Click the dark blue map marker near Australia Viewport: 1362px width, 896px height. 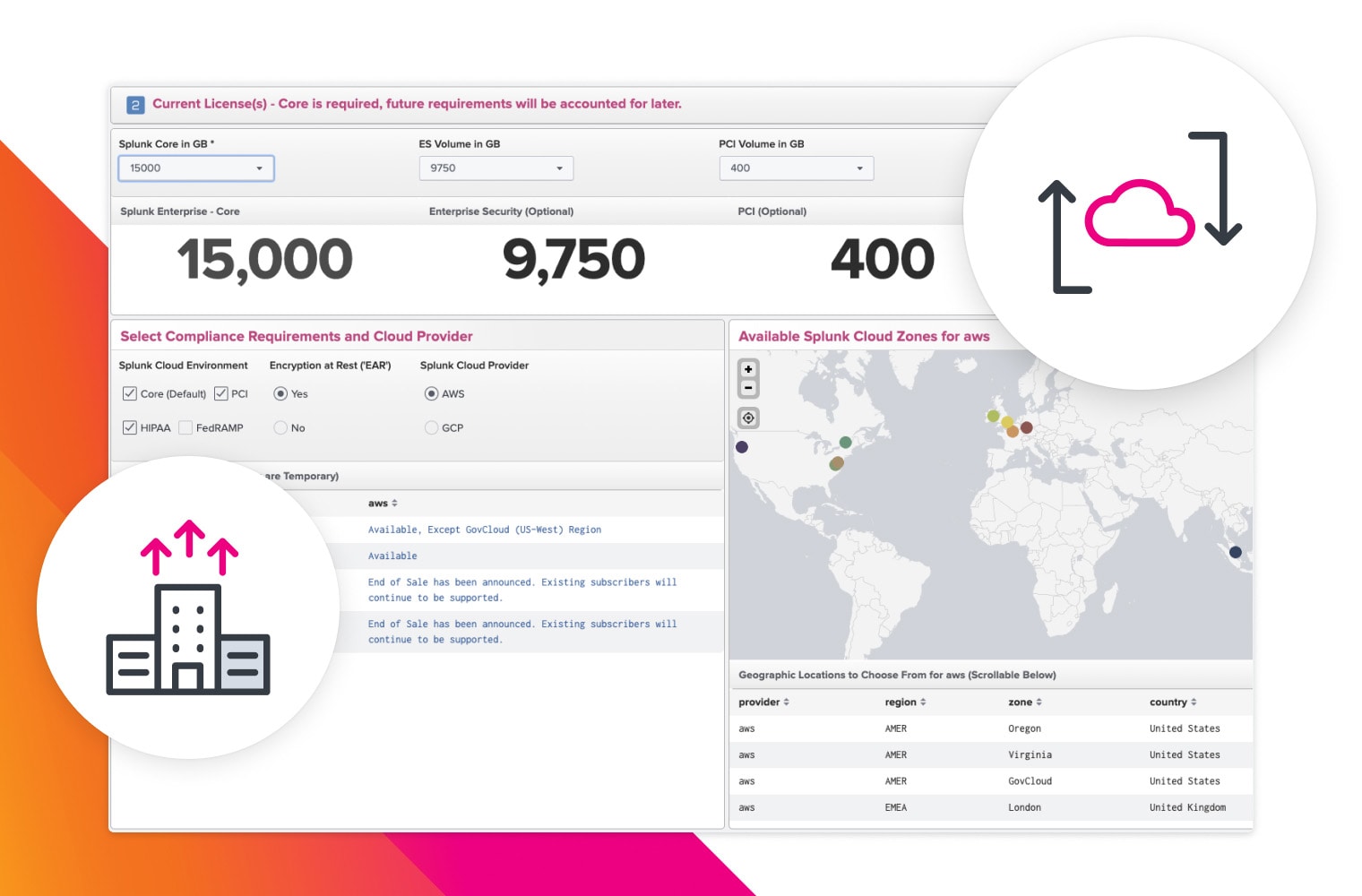pos(1236,552)
